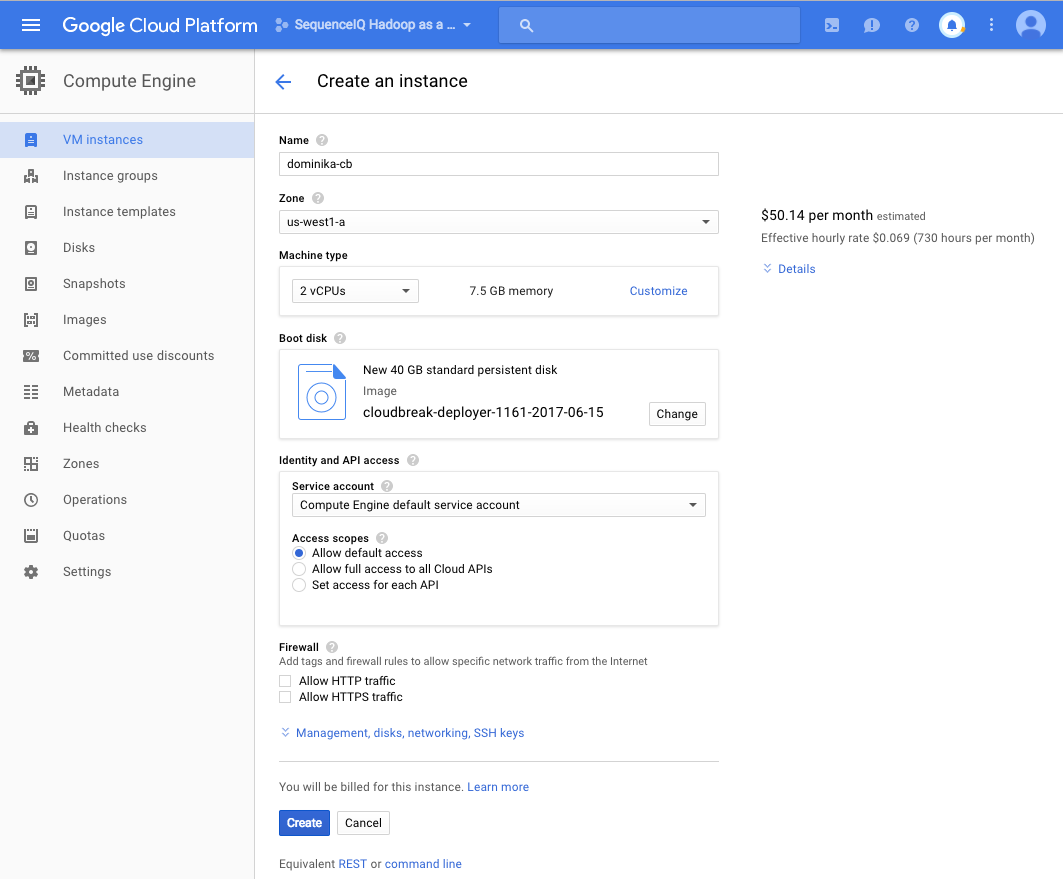Image resolution: width=1063 pixels, height=879 pixels.
Task: Click the help question mark in header
Action: click(911, 25)
